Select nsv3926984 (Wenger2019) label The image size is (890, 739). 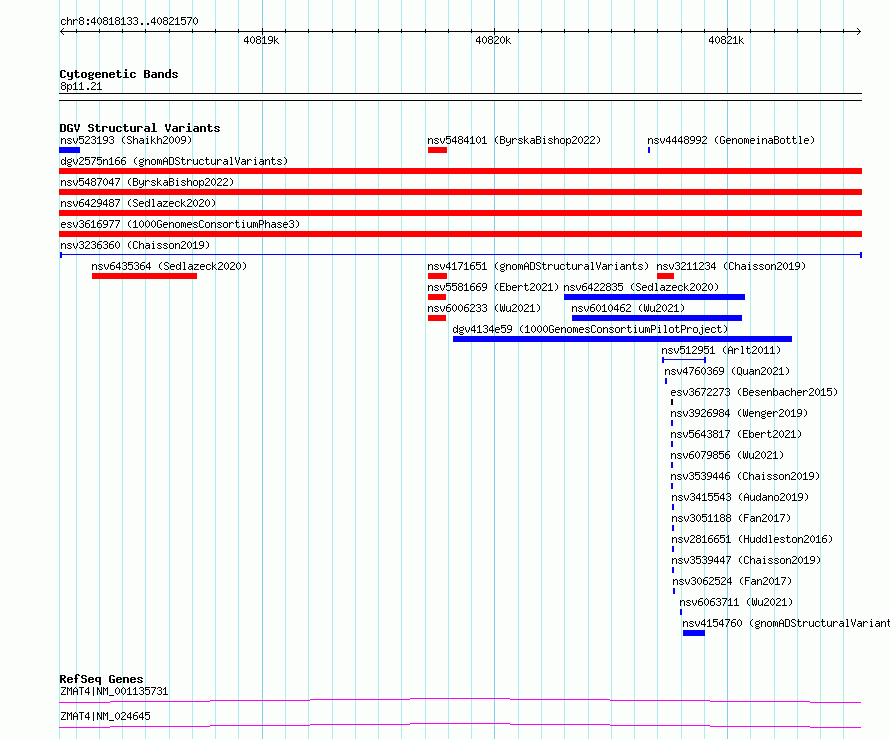(739, 413)
